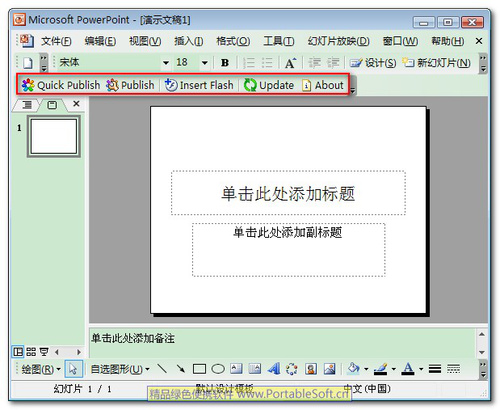This screenshot has width=500, height=410.
Task: Create a new blank presentation icon
Action: coord(28,63)
